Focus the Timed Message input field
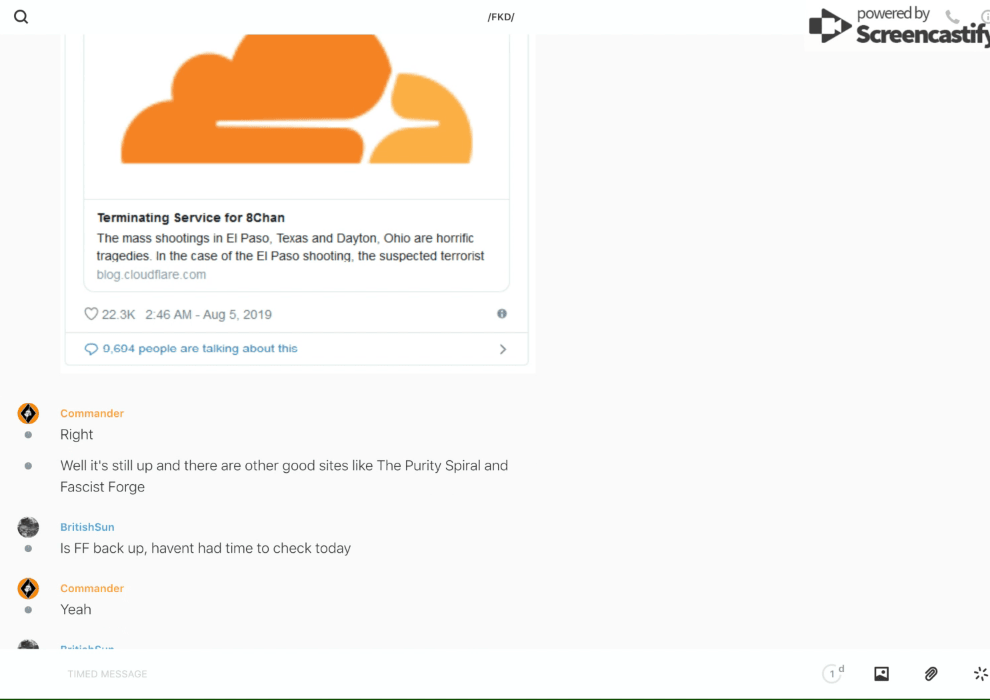This screenshot has width=990, height=700. click(x=400, y=674)
